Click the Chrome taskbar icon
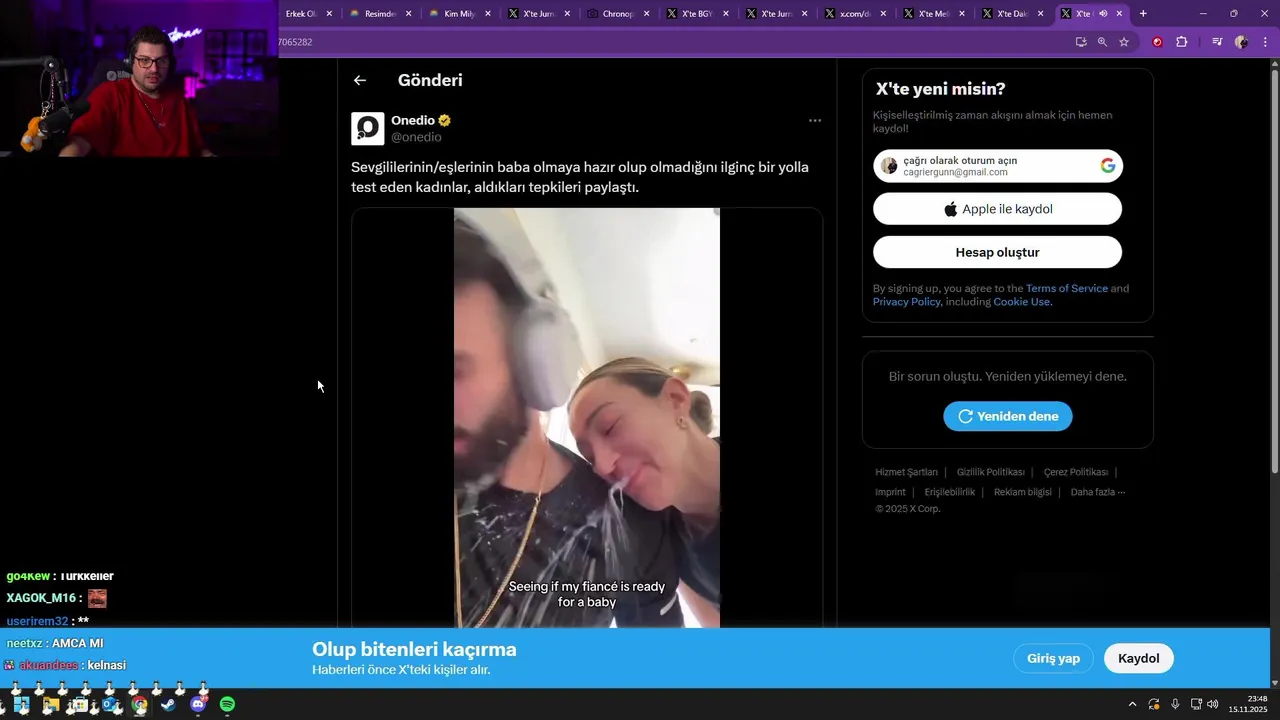Screen dimensions: 1280x720 pyautogui.click(x=139, y=705)
